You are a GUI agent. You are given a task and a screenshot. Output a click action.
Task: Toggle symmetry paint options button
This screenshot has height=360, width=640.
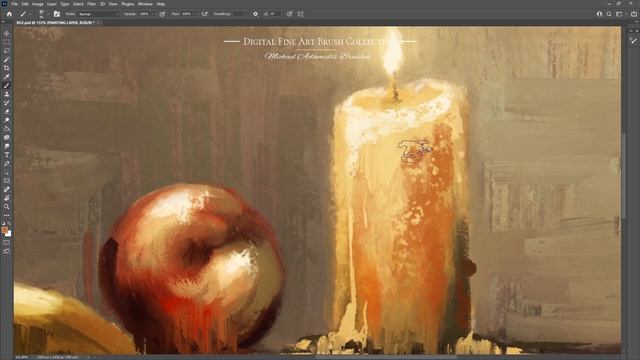coord(301,14)
